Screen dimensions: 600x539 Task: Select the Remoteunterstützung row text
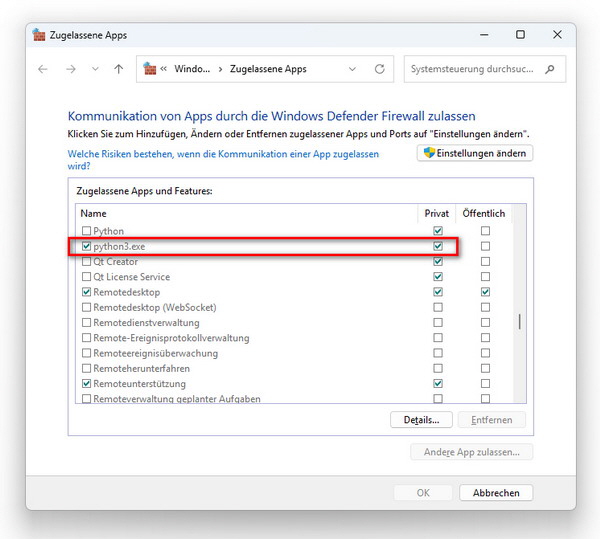click(x=139, y=383)
